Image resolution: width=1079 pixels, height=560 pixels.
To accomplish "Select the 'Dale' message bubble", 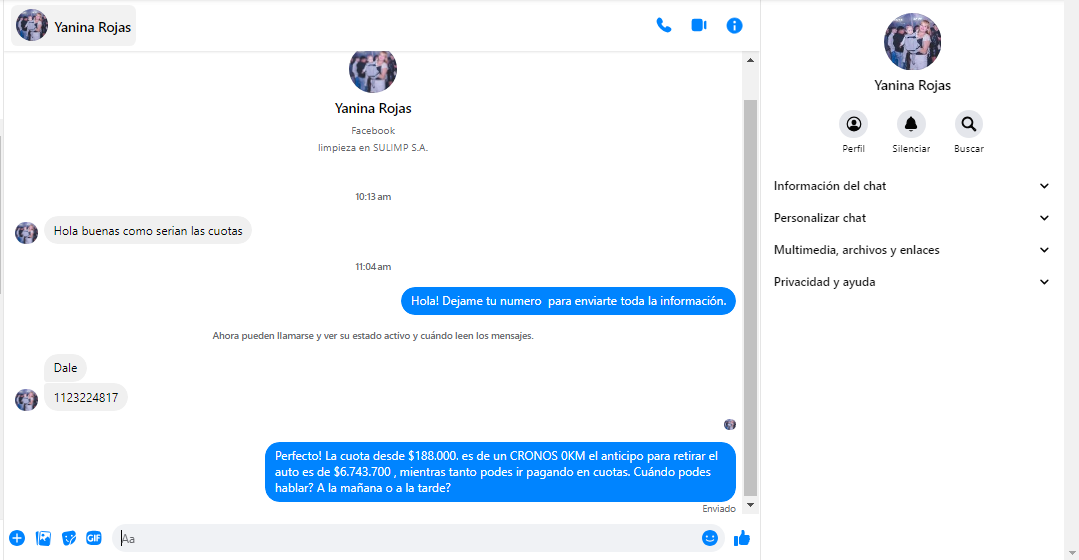I will tap(65, 367).
